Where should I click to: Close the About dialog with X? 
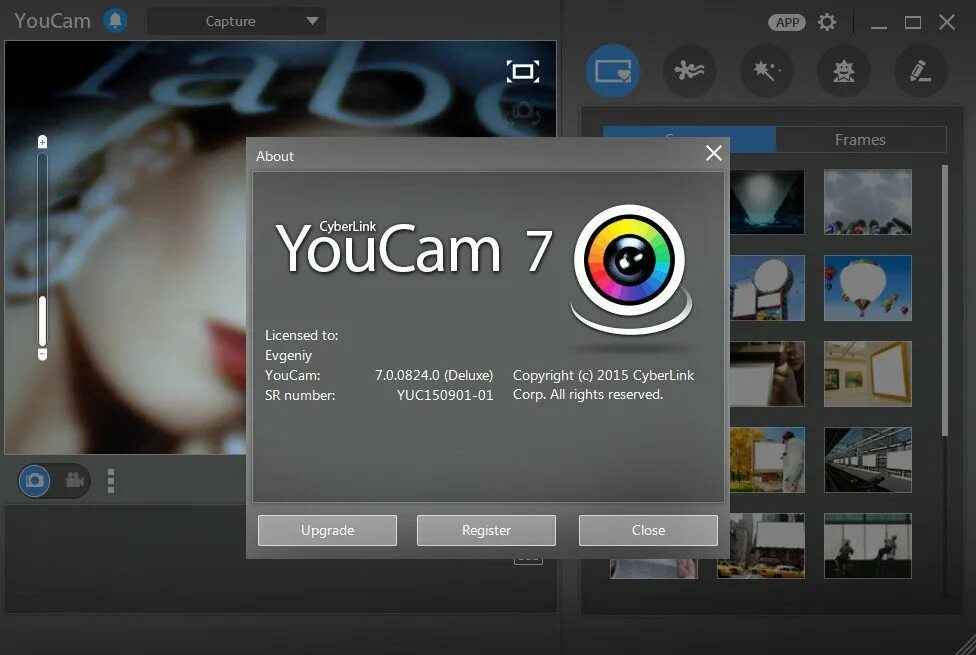tap(714, 153)
